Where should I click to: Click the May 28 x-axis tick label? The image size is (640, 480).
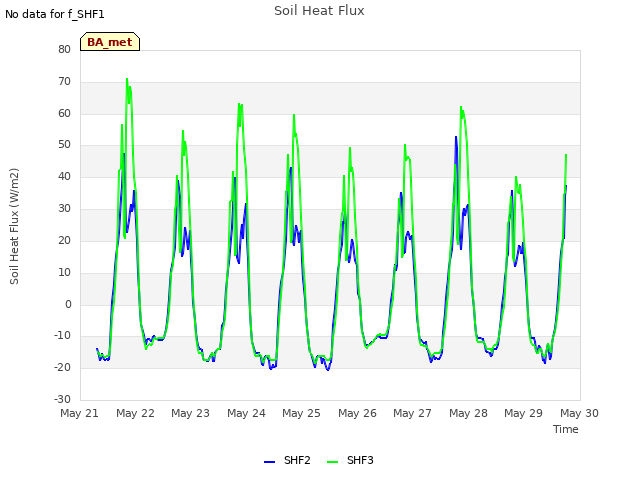468,413
